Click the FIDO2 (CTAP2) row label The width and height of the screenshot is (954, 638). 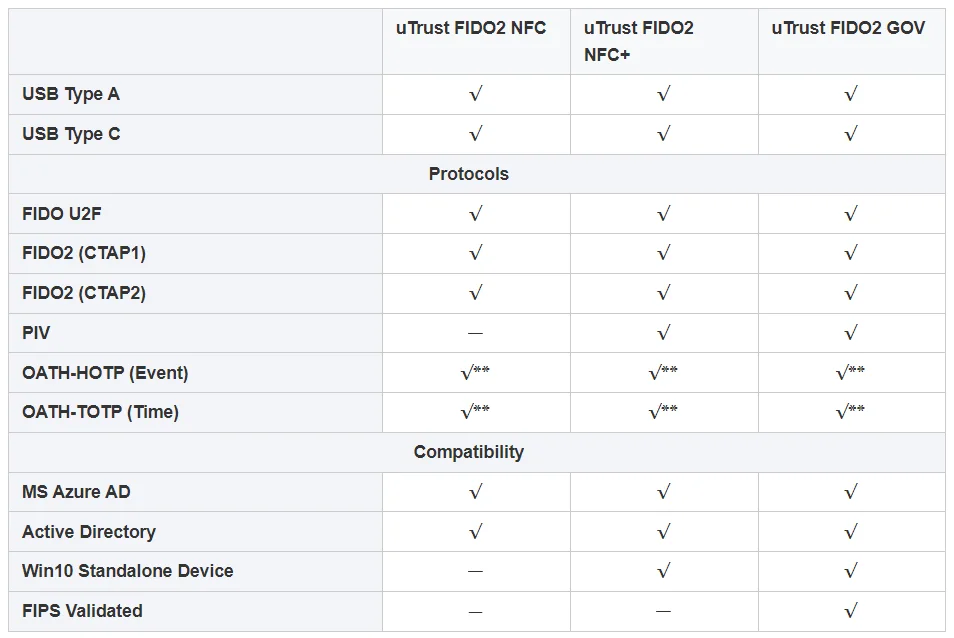[84, 293]
